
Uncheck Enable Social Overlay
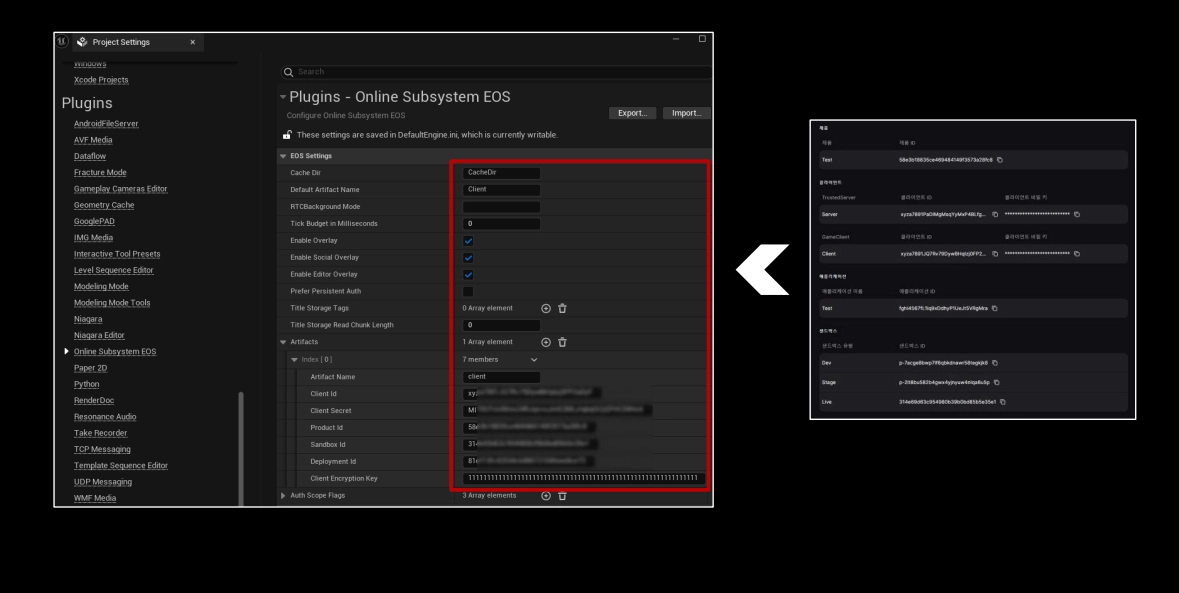[468, 258]
